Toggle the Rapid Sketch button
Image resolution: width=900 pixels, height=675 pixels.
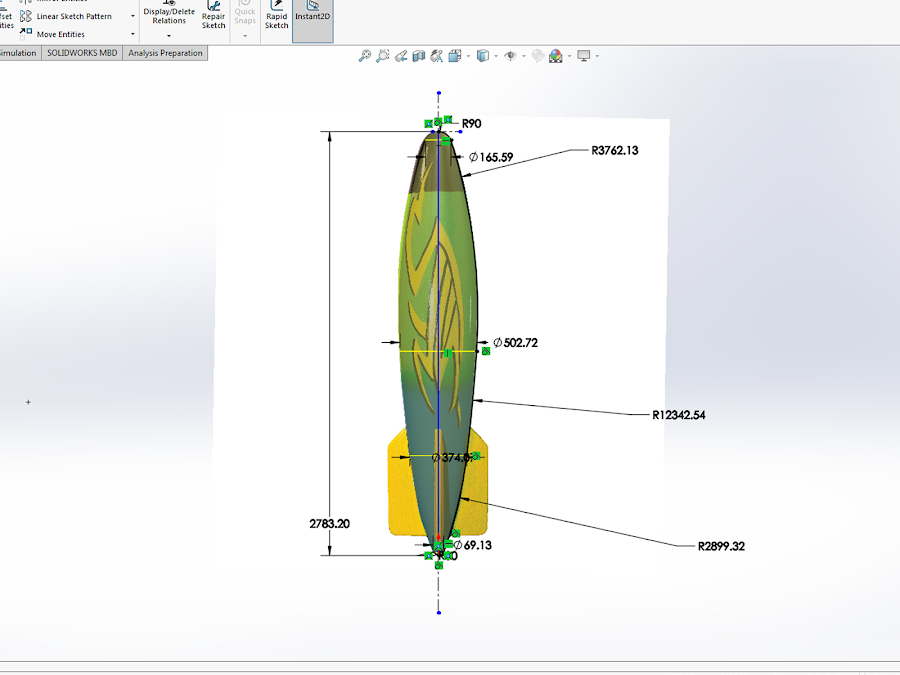click(276, 15)
